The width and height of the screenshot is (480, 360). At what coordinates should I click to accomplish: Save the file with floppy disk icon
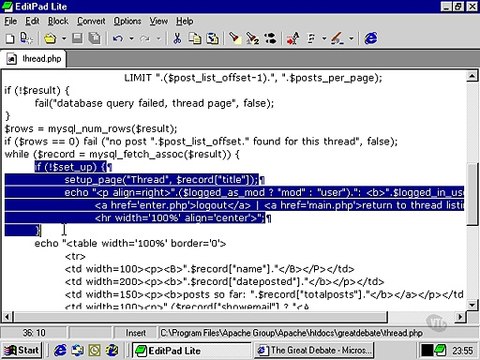[x=77, y=39]
